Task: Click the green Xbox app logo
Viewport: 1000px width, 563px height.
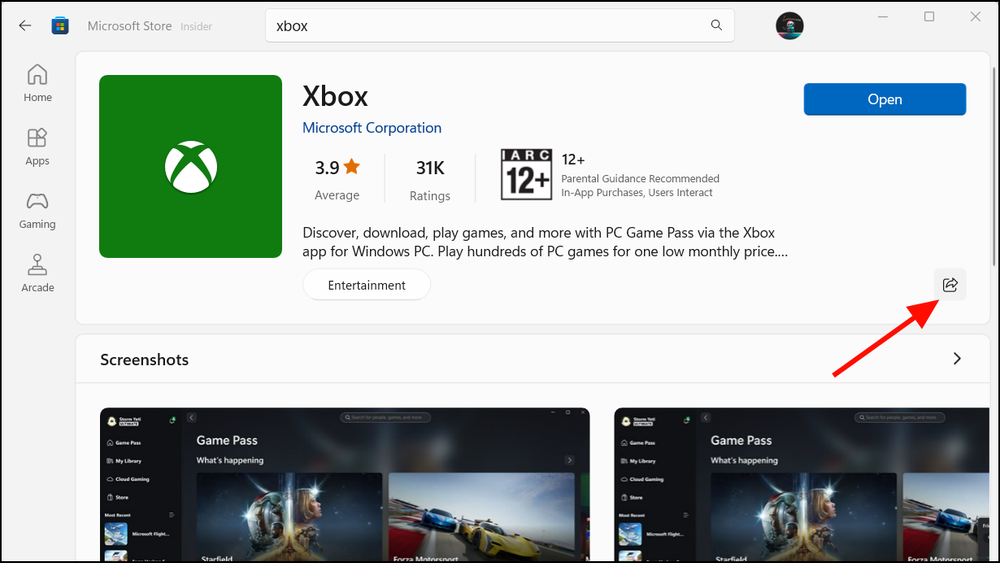Action: pyautogui.click(x=191, y=166)
